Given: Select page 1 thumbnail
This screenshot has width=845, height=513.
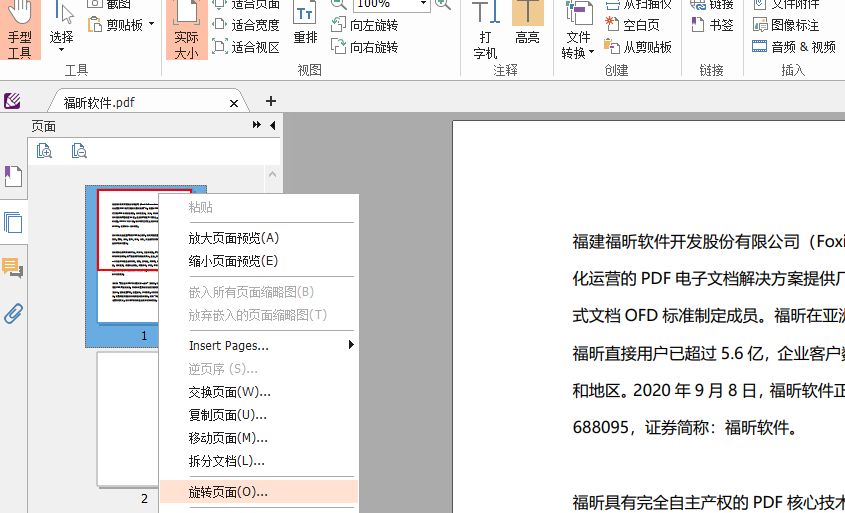Looking at the screenshot, I should (x=128, y=256).
